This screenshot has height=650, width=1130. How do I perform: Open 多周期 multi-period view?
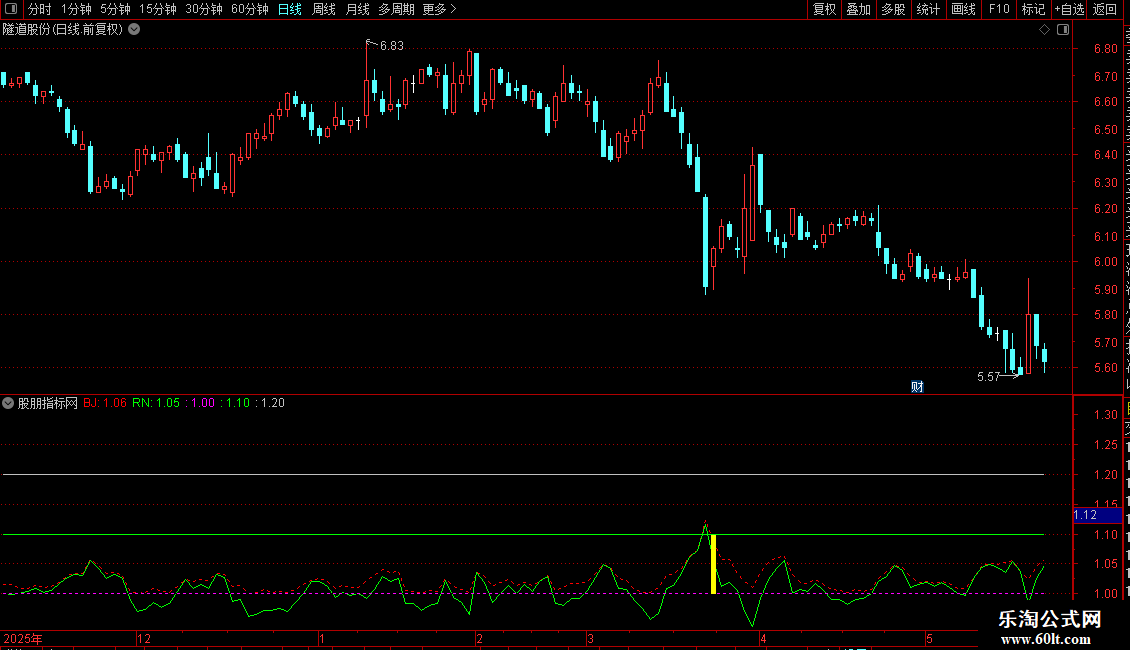pyautogui.click(x=396, y=9)
